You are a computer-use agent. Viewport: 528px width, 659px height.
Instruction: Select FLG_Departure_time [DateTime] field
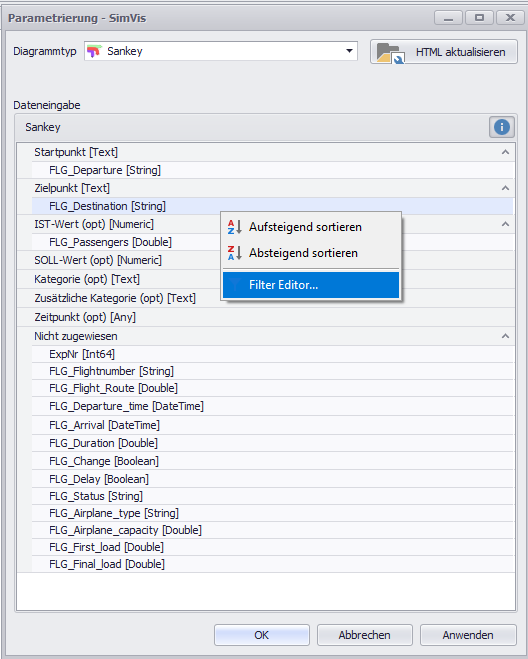(x=273, y=406)
